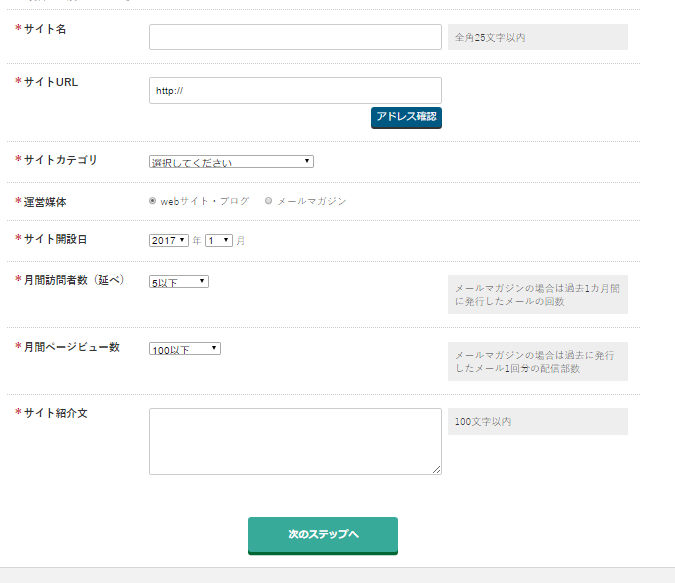
Task: Select the メールマガジン radio button
Action: tap(268, 201)
